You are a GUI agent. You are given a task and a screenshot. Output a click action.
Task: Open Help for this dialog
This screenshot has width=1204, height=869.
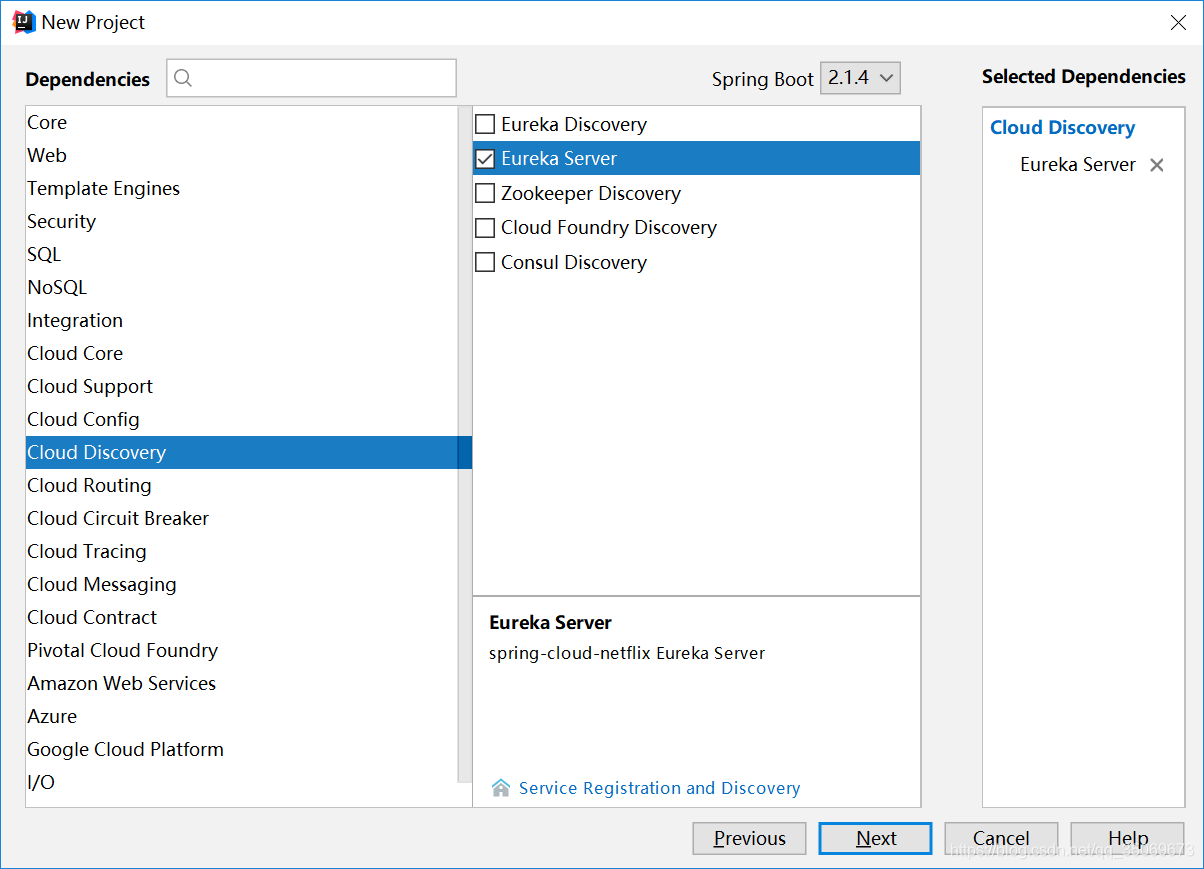[1128, 839]
